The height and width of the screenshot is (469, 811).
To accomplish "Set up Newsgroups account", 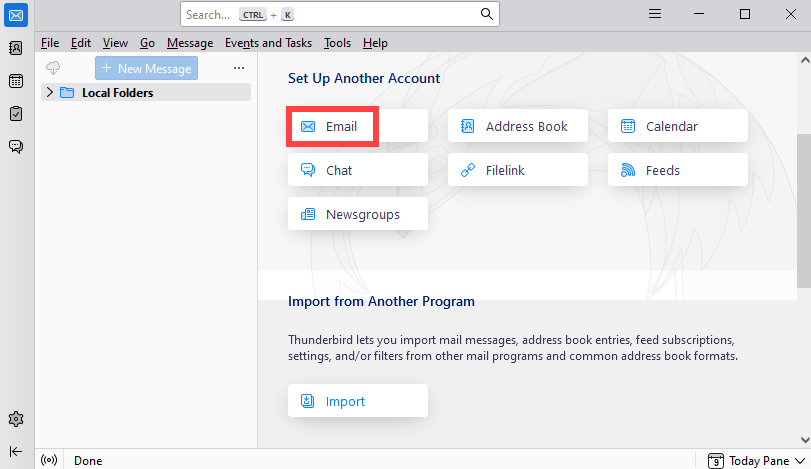I will click(x=358, y=214).
